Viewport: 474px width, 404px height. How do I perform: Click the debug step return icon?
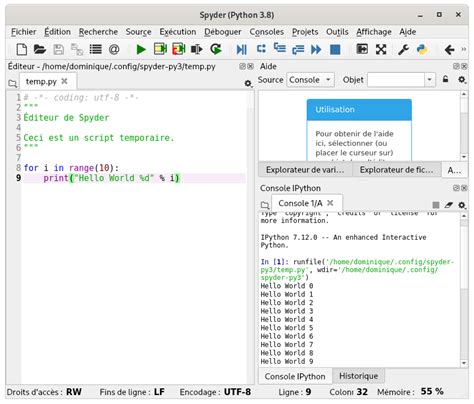coord(298,50)
